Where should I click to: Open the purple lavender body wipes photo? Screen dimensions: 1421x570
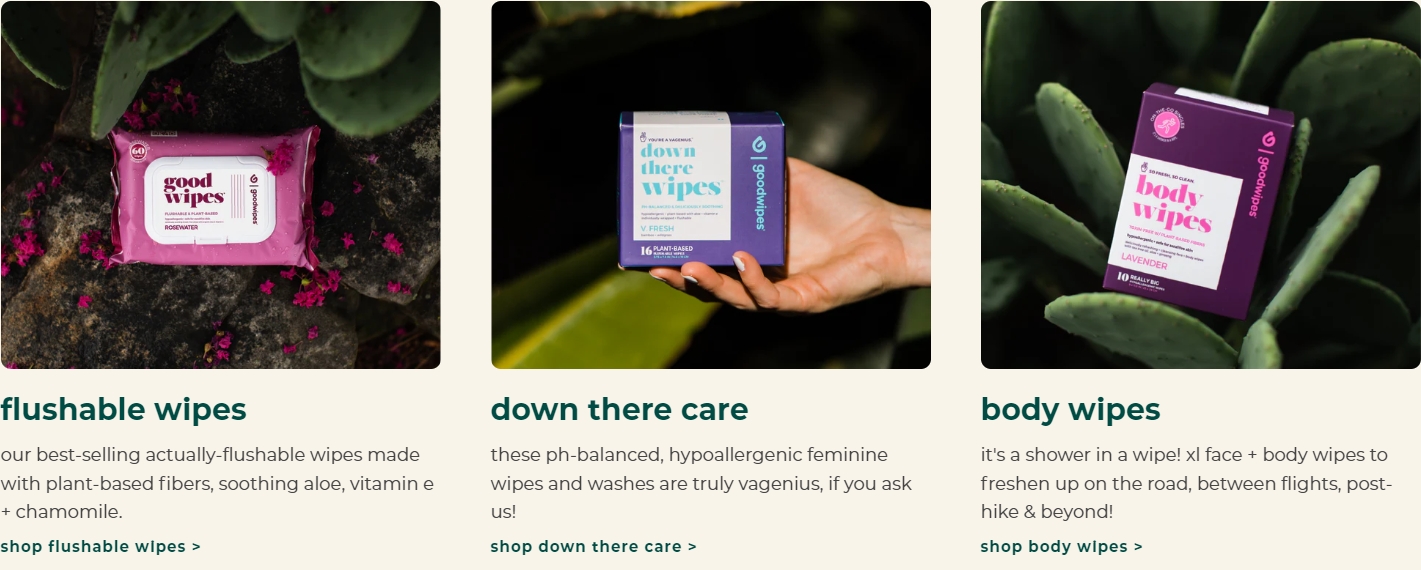pyautogui.click(x=1200, y=185)
